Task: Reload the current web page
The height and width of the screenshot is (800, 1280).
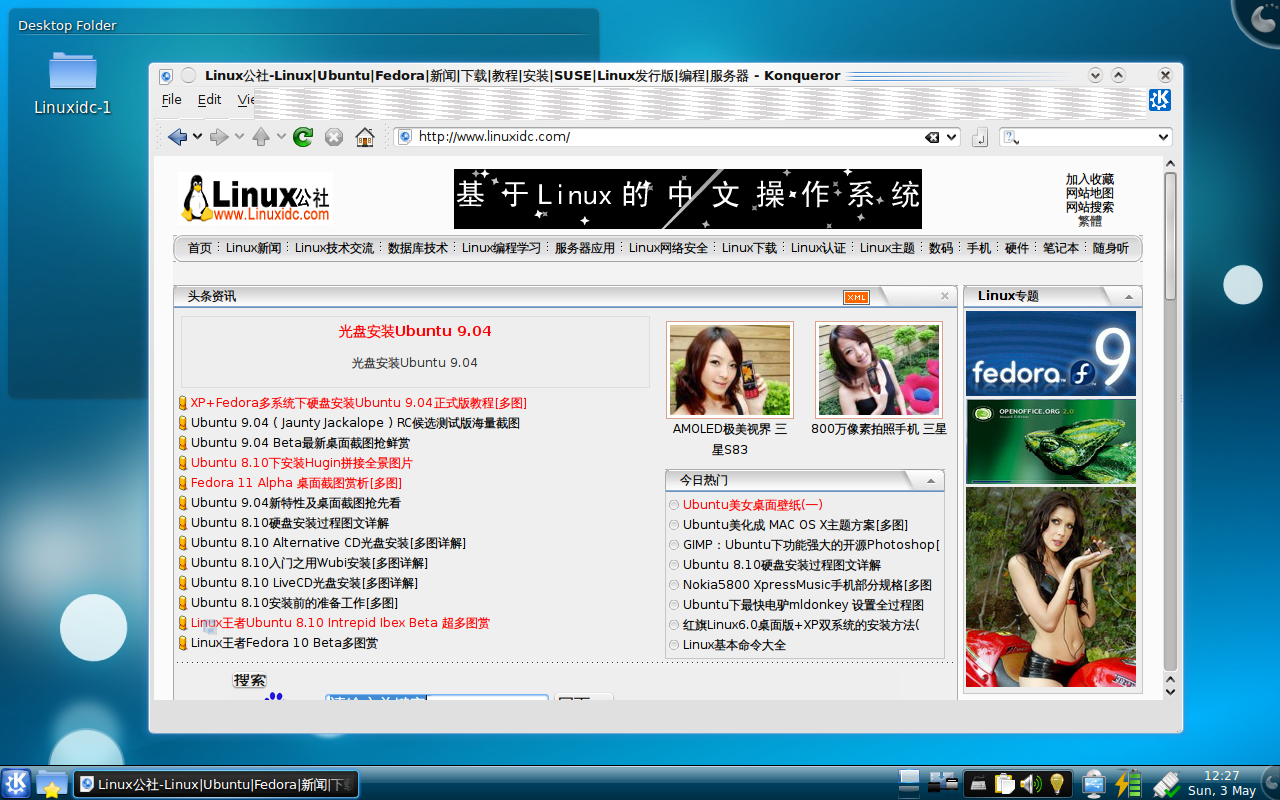Action: coord(302,136)
